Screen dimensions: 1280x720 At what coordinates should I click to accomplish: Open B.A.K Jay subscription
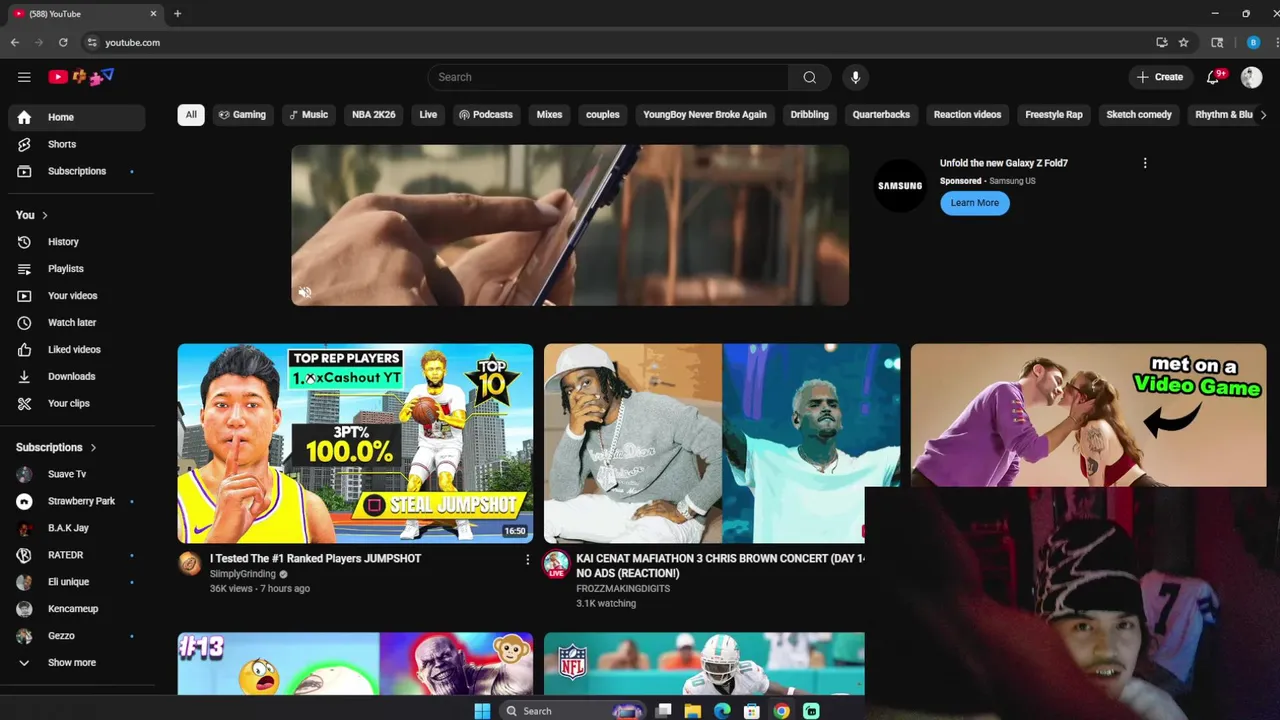coord(77,528)
